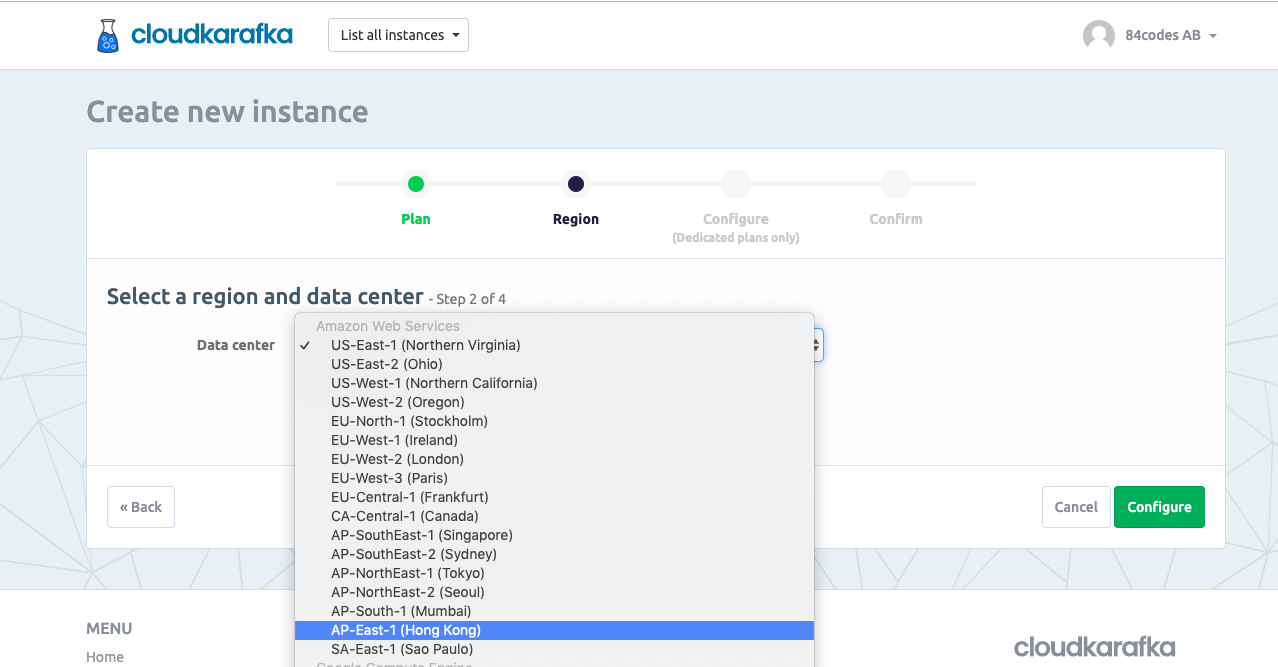The width and height of the screenshot is (1278, 667).
Task: Pick AP-NorthEast-1 (Tokyo) data center
Action: click(x=555, y=573)
